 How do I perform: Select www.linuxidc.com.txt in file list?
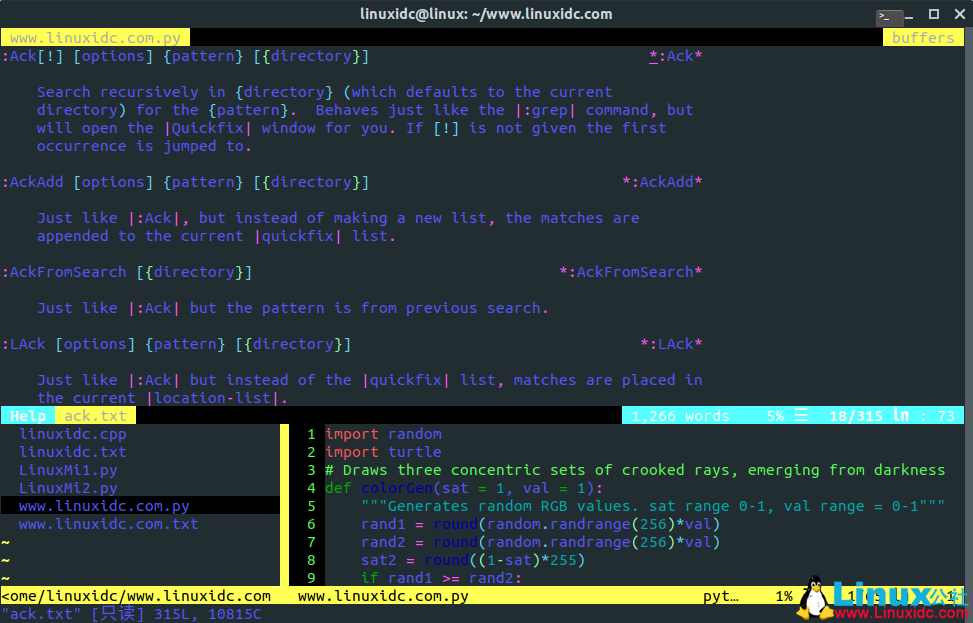pos(108,524)
